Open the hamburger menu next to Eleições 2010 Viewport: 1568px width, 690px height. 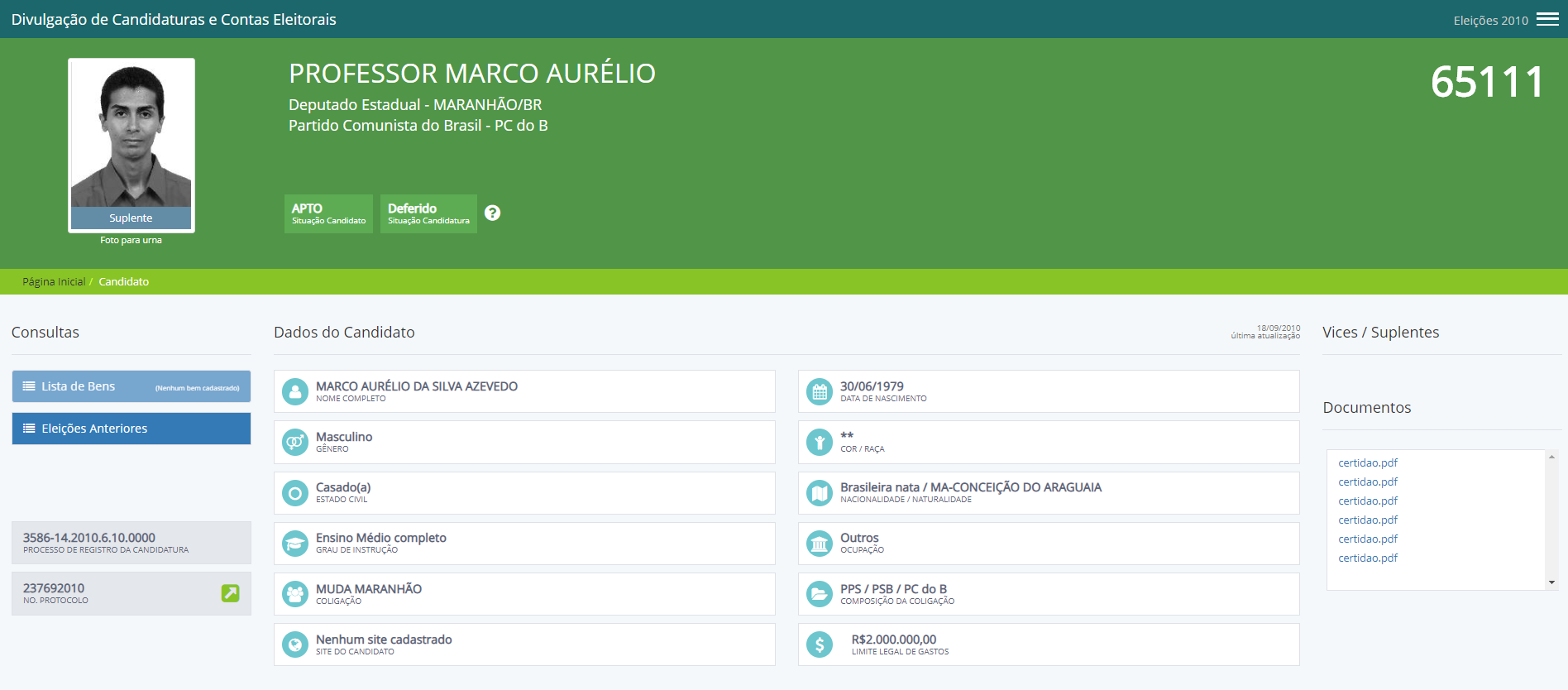(x=1547, y=20)
